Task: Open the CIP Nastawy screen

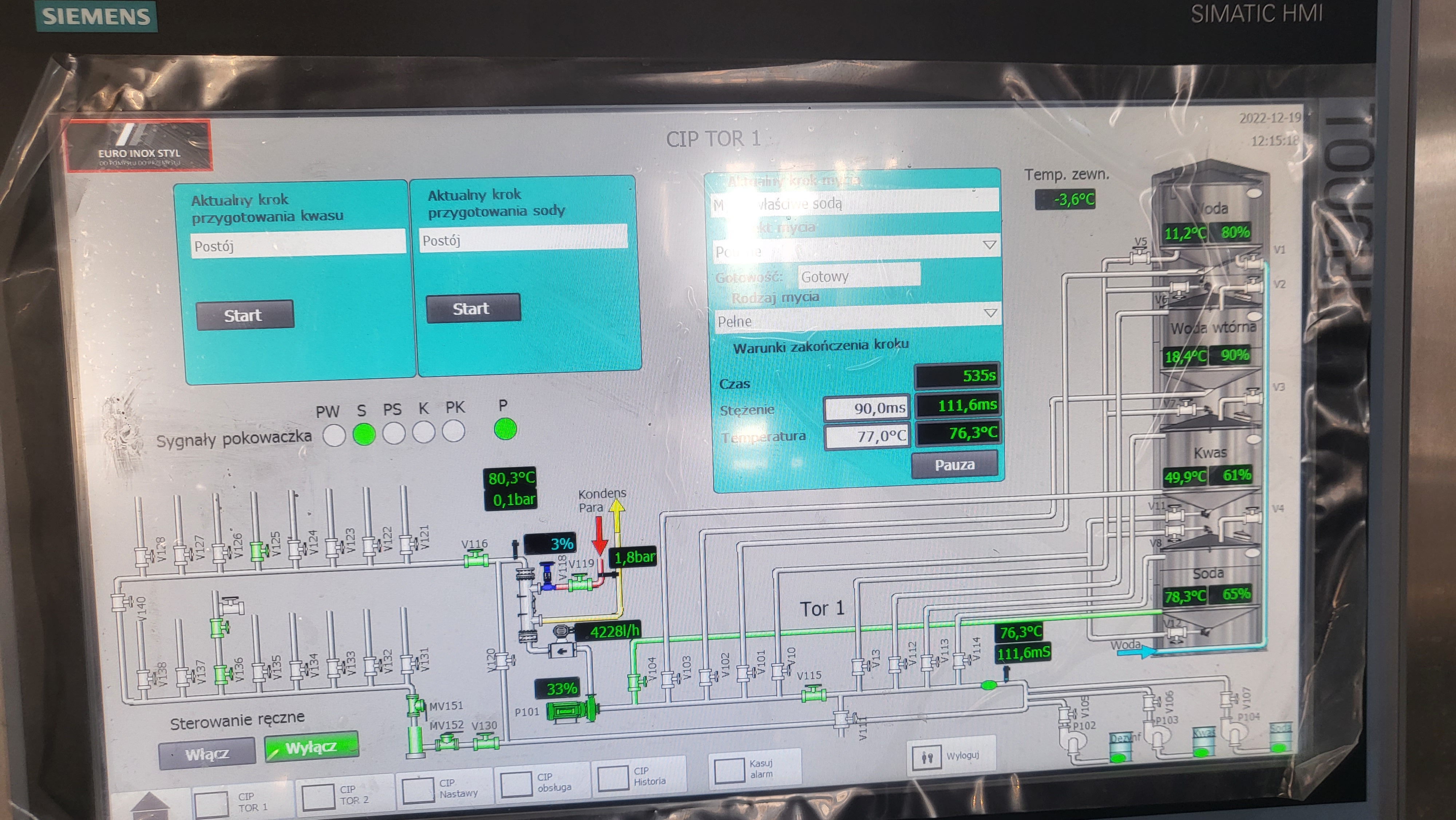Action: pyautogui.click(x=444, y=788)
